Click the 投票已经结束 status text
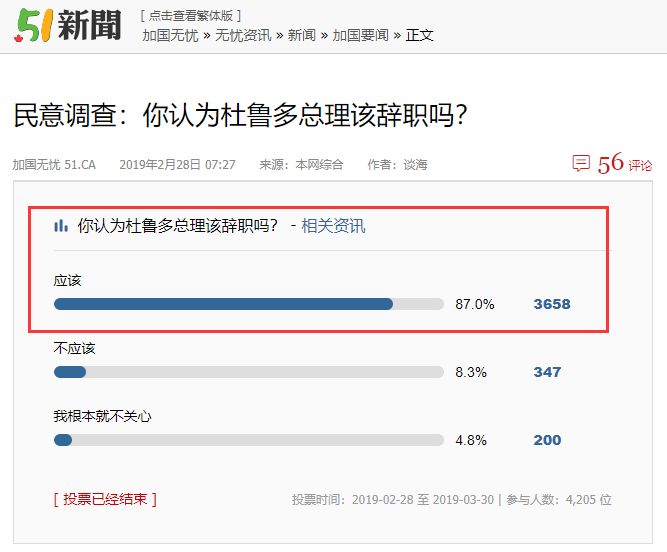This screenshot has height=552, width=667. click(x=105, y=499)
